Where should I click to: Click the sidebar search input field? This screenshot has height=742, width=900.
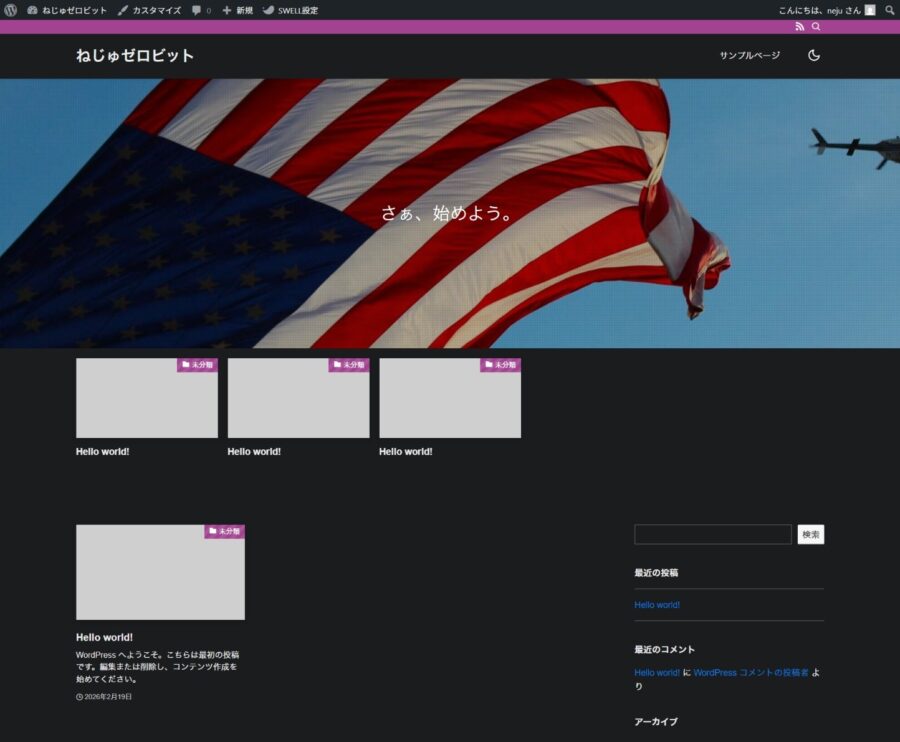712,535
